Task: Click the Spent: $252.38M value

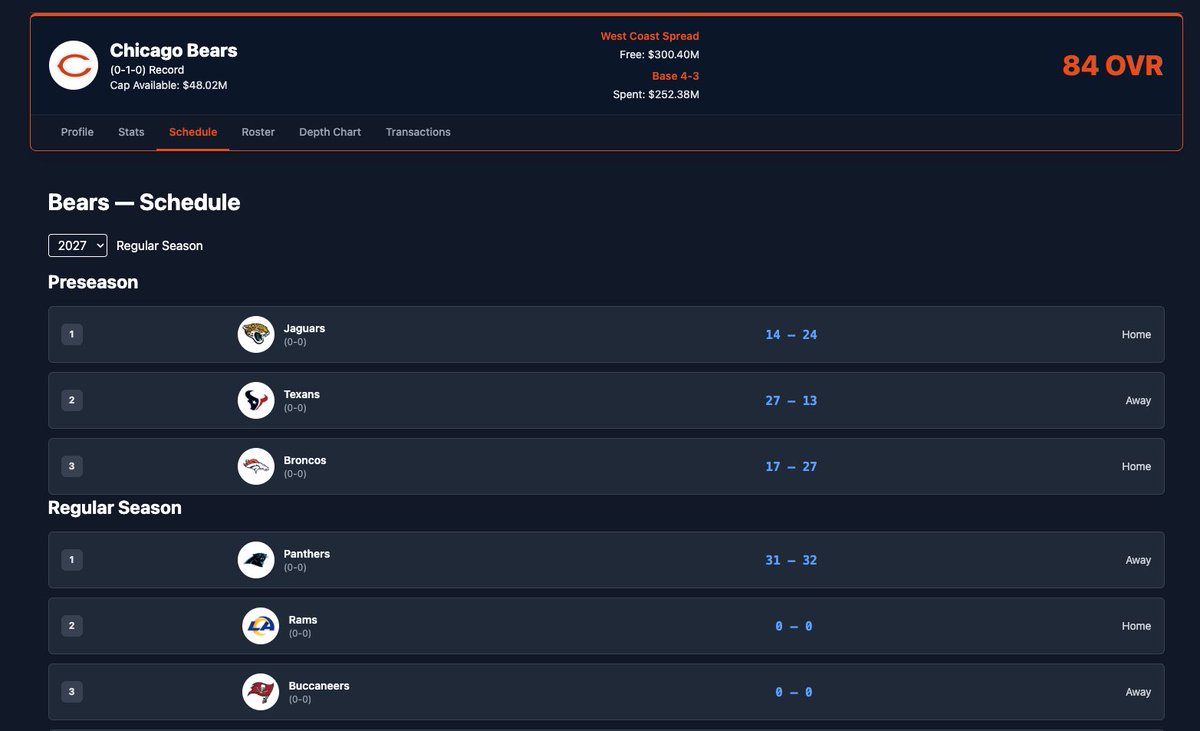Action: click(x=656, y=95)
